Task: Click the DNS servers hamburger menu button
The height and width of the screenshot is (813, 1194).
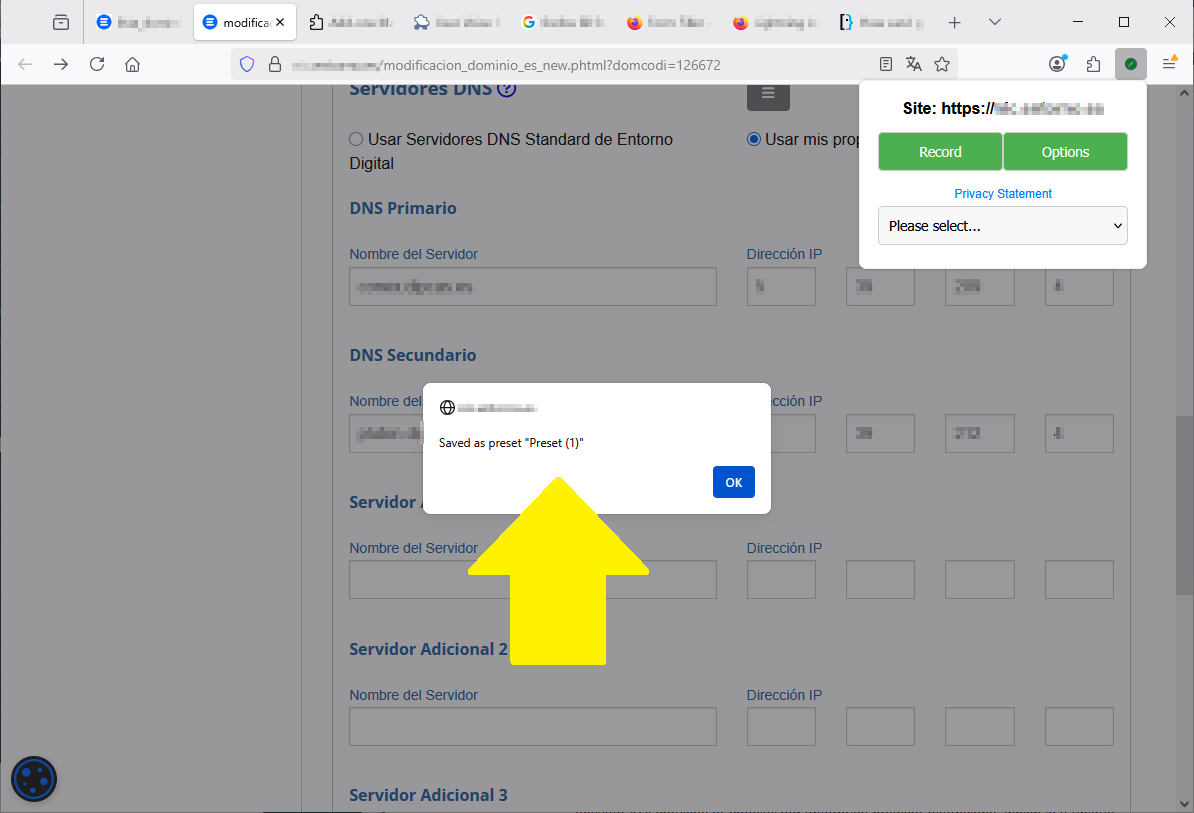Action: [x=768, y=93]
